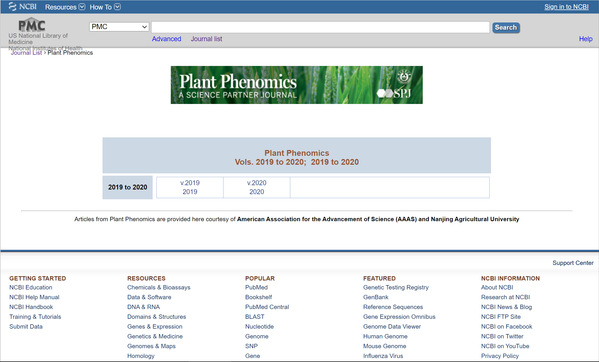Open the Help link
Viewport: 599px width, 362px height.
pos(585,39)
